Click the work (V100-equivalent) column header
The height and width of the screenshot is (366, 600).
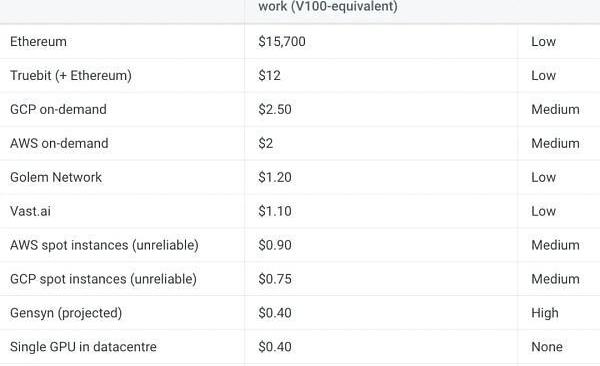pos(328,6)
